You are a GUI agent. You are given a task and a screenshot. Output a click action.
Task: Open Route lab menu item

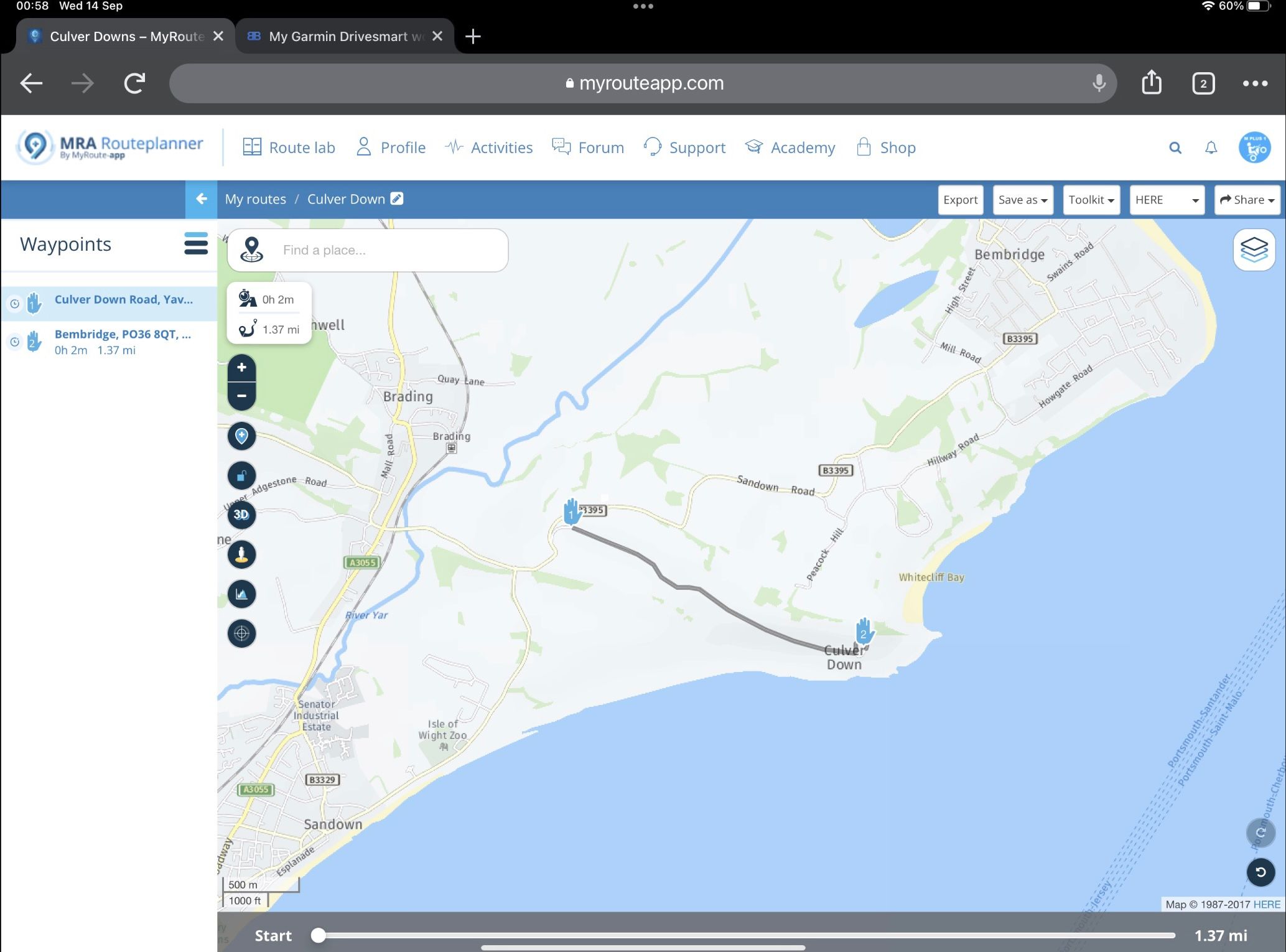point(289,147)
